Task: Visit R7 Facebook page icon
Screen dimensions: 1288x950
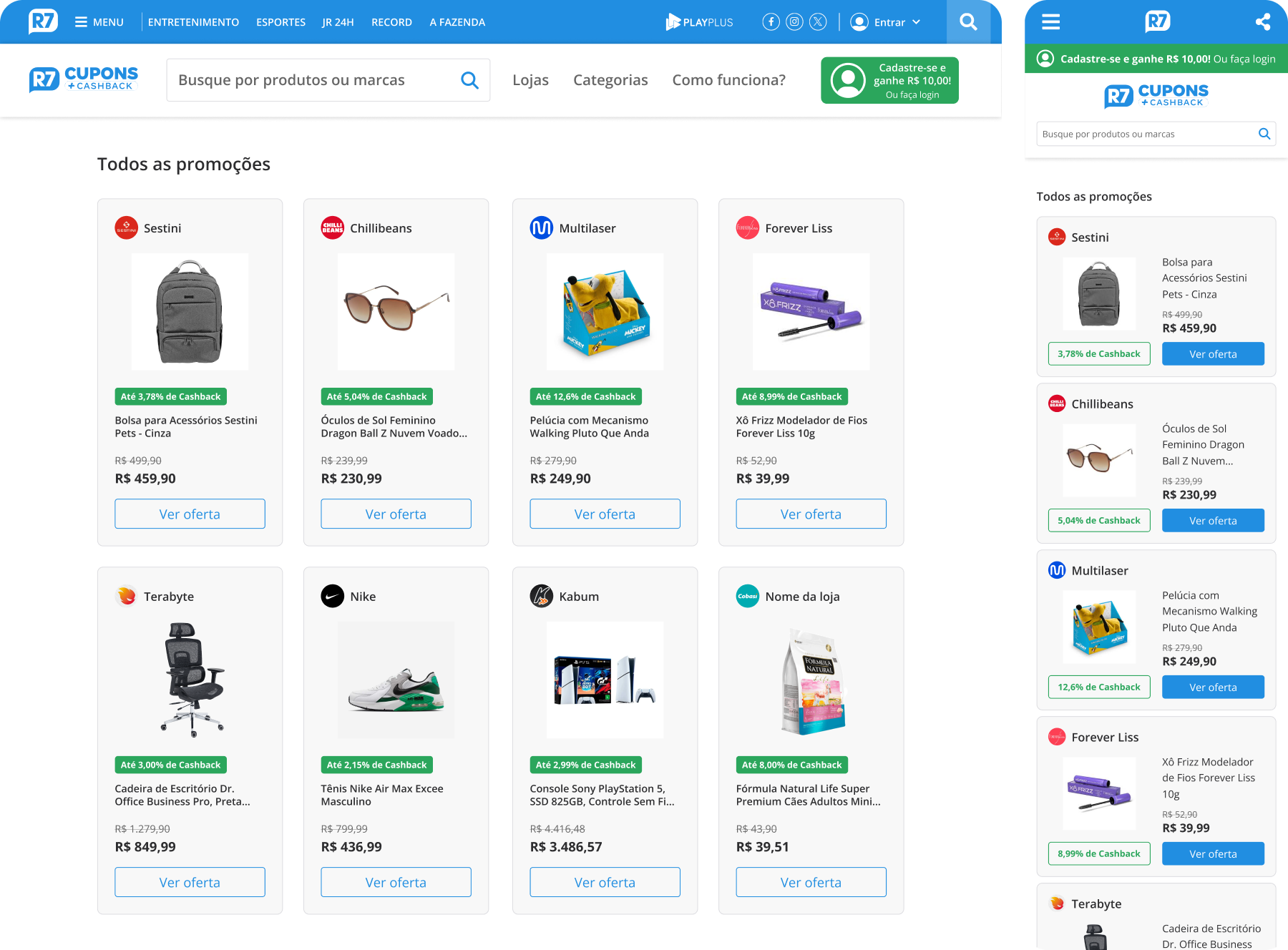Action: coord(771,22)
